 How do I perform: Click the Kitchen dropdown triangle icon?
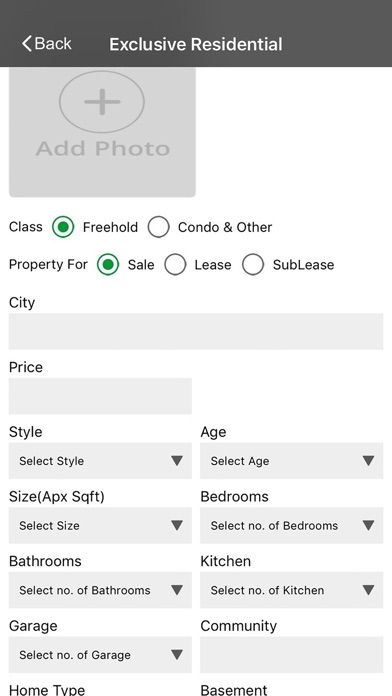pyautogui.click(x=368, y=590)
